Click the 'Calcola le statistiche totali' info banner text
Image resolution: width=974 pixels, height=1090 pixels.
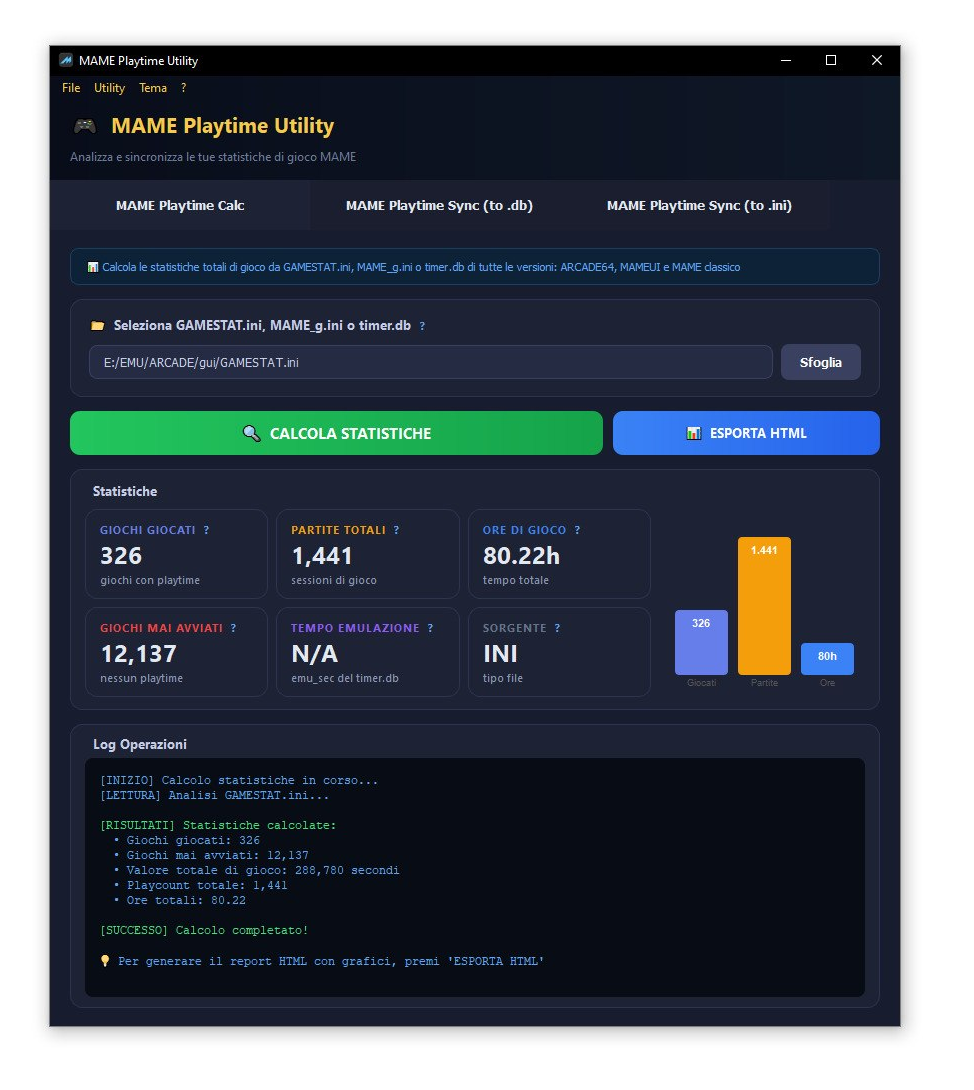pos(421,267)
